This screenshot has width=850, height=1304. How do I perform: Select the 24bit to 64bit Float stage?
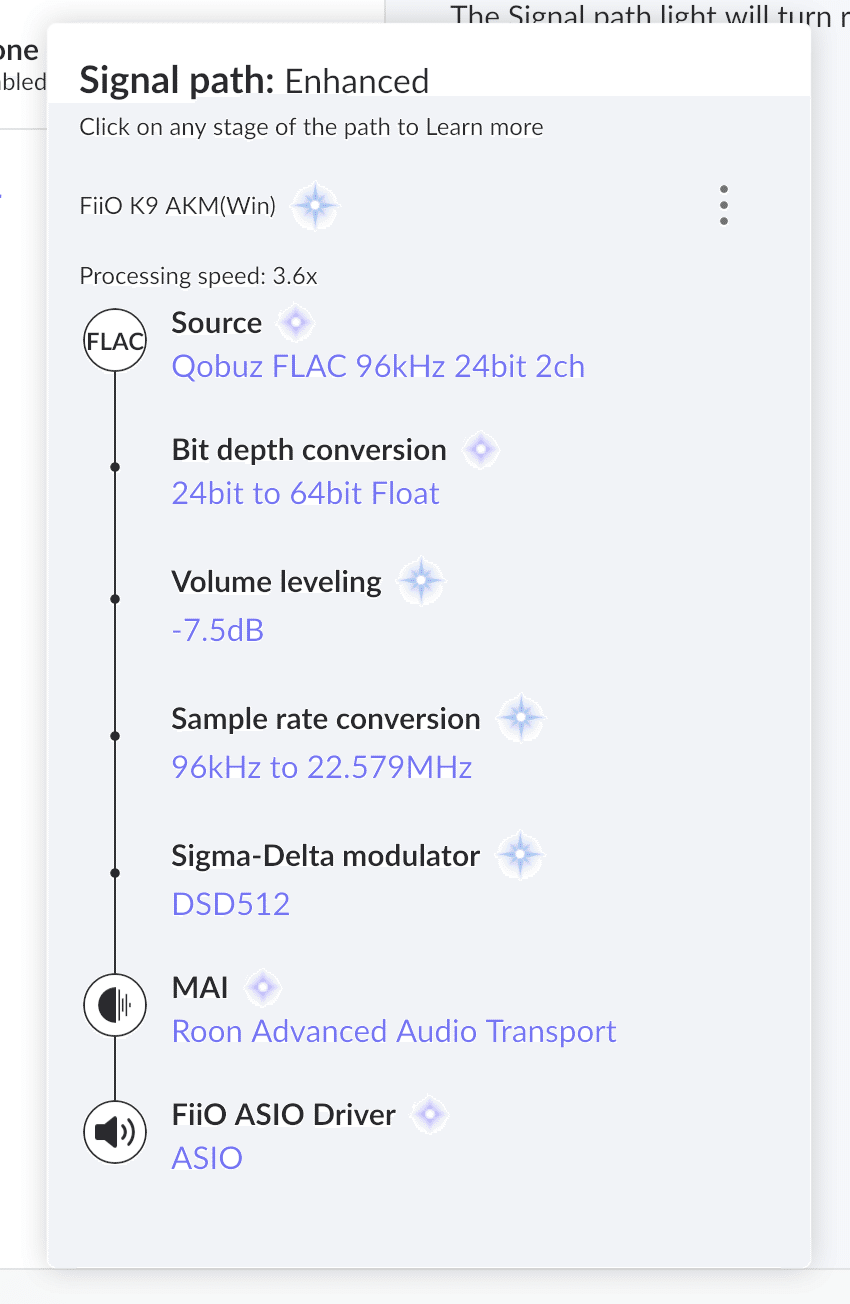tap(305, 494)
